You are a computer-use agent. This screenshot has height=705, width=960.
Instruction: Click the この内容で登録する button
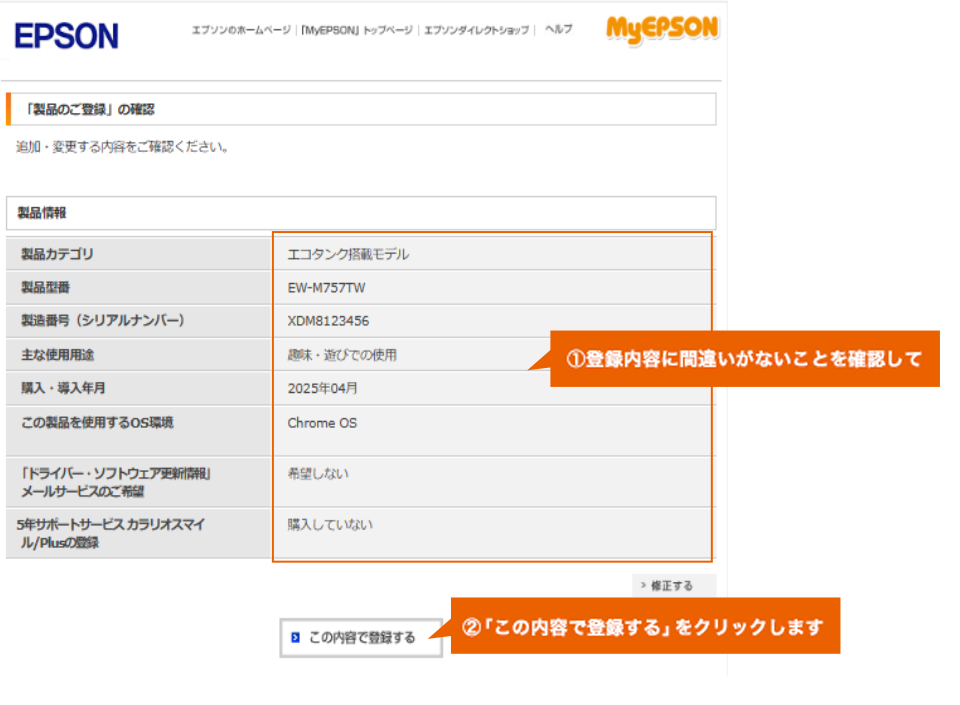click(361, 637)
